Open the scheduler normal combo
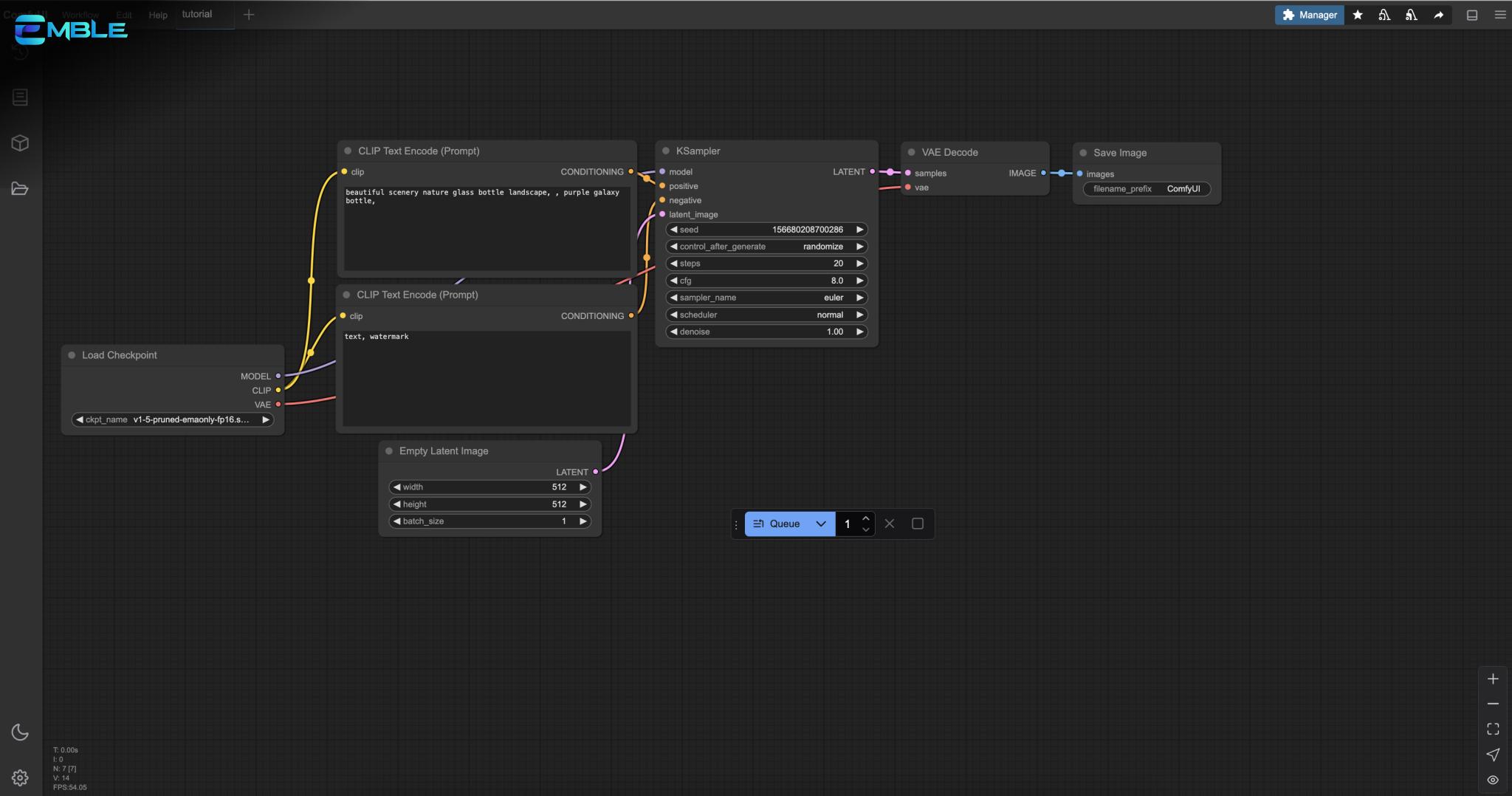 point(766,315)
